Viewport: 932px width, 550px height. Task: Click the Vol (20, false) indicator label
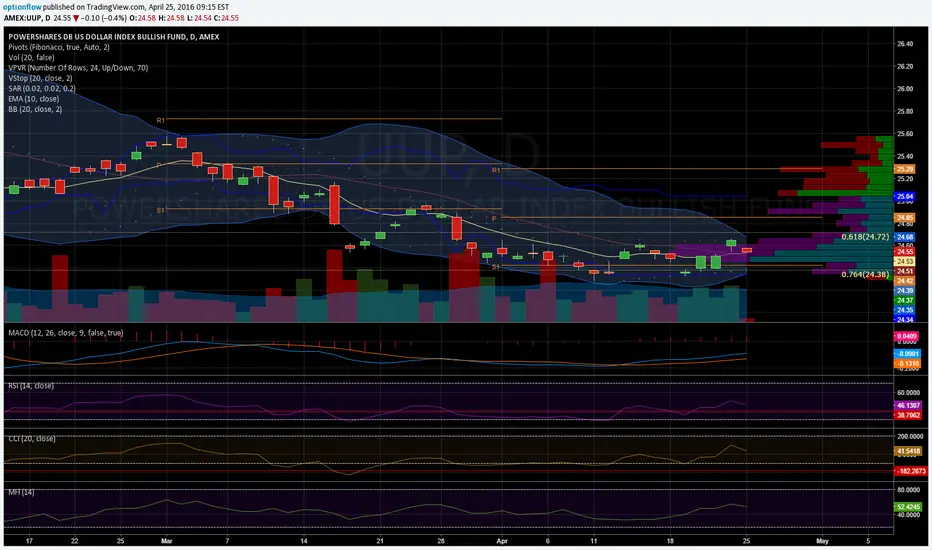[x=31, y=58]
